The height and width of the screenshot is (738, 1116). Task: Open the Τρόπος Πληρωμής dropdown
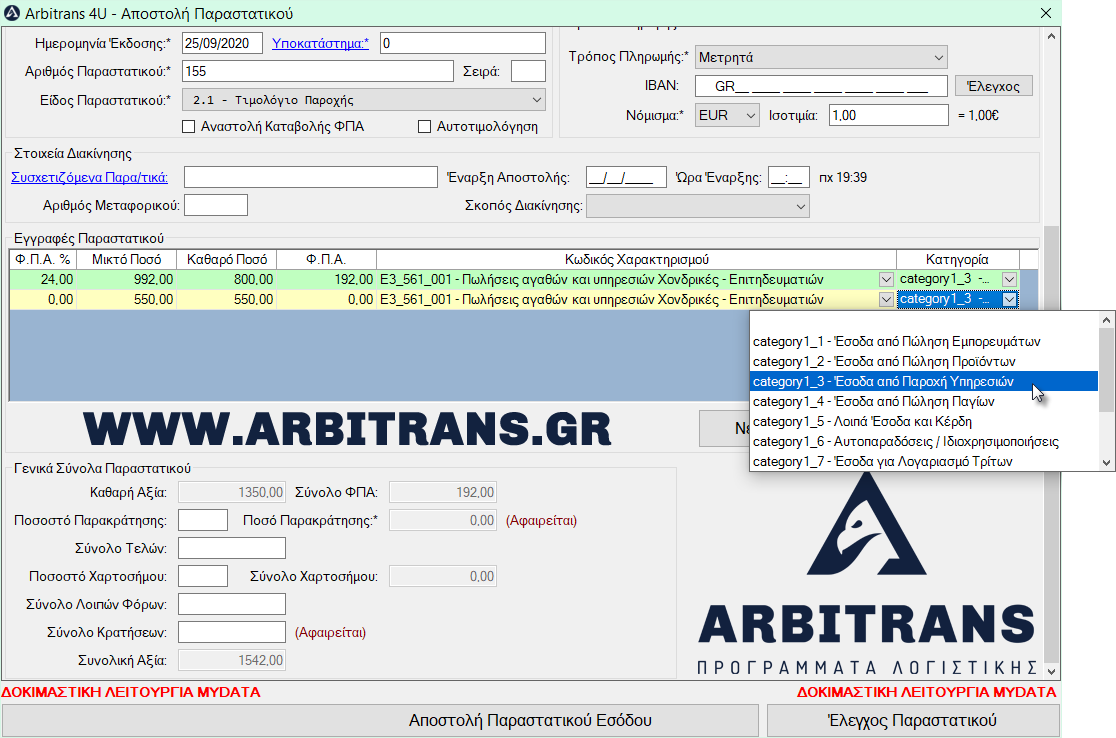click(821, 57)
